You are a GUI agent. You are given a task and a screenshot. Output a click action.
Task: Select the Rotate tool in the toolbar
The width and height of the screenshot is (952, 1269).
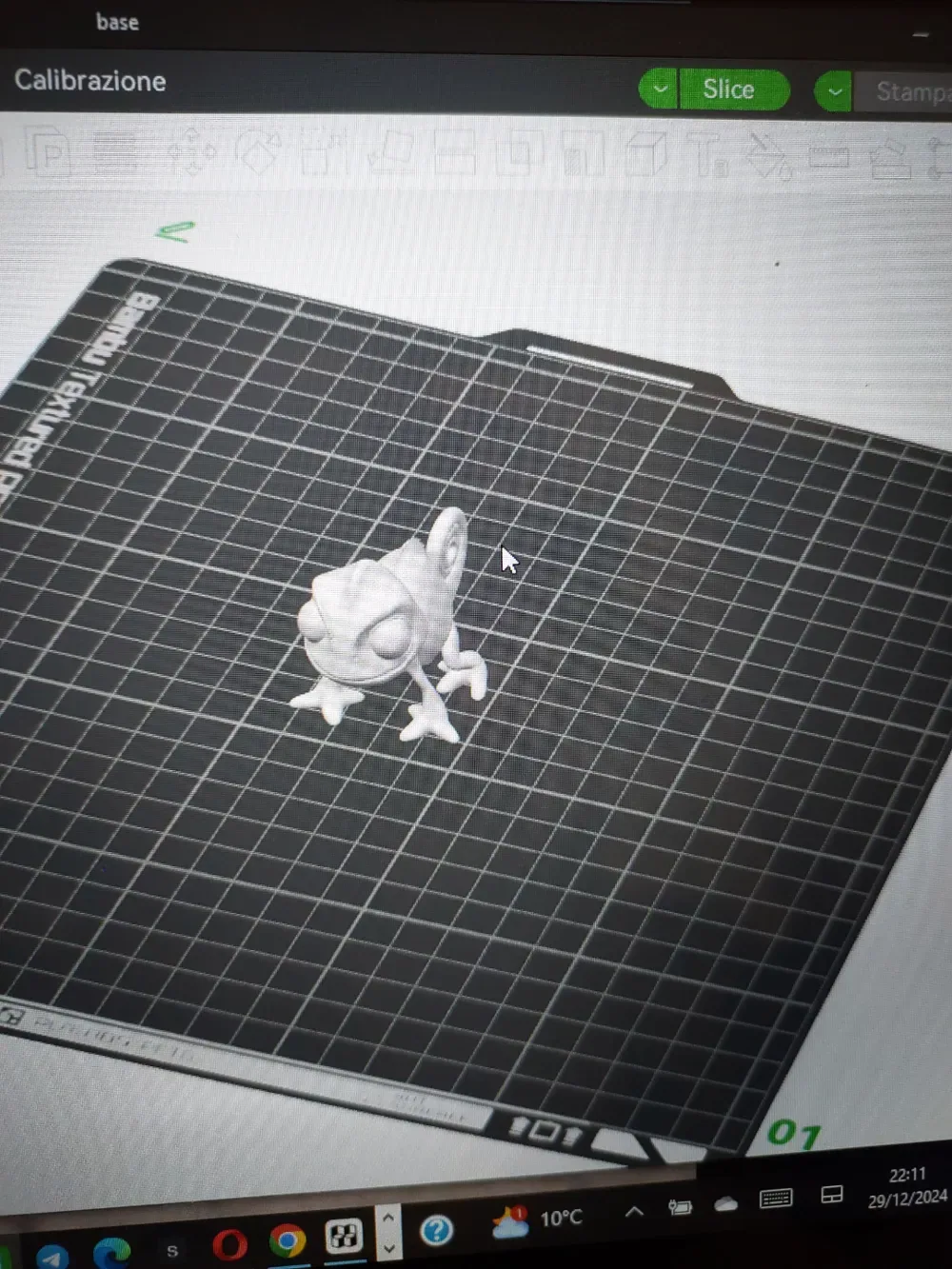(256, 152)
